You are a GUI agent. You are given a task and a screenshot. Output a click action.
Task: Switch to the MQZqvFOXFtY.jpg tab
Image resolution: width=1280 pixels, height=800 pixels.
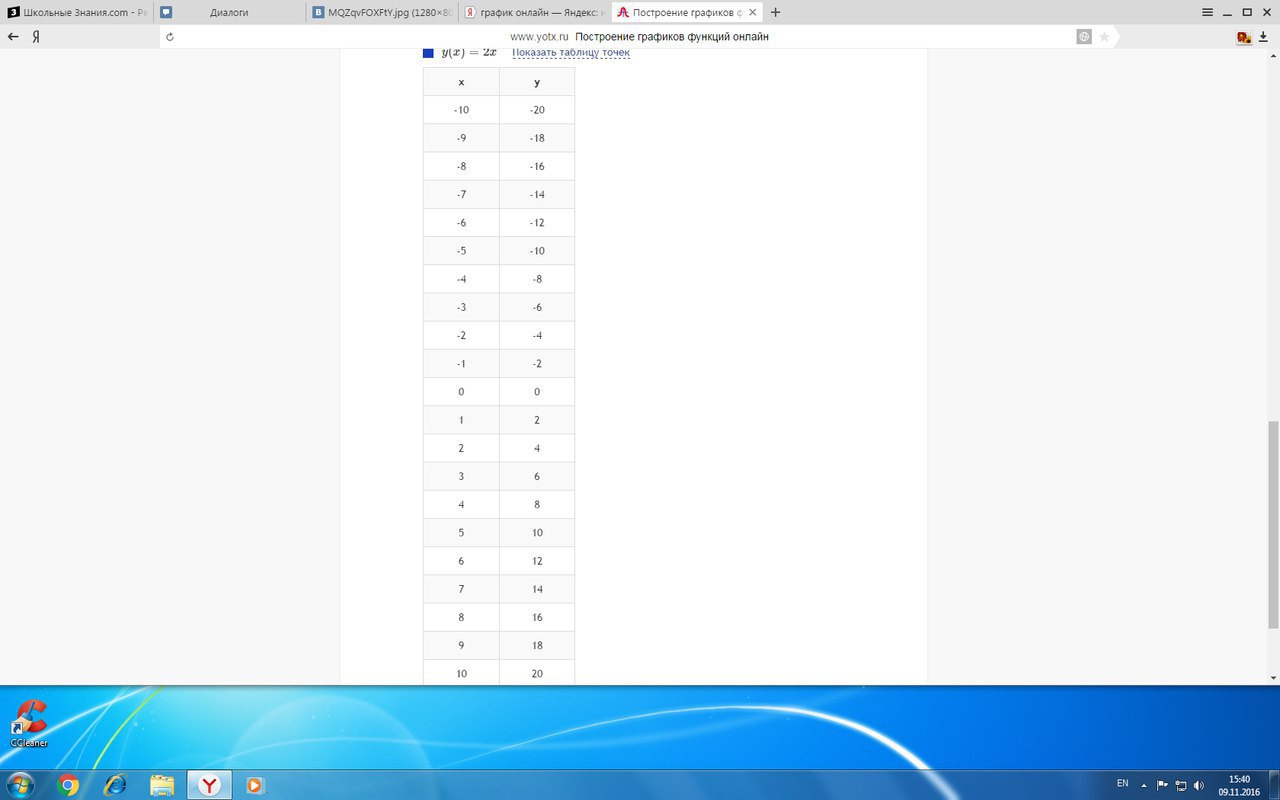point(381,12)
